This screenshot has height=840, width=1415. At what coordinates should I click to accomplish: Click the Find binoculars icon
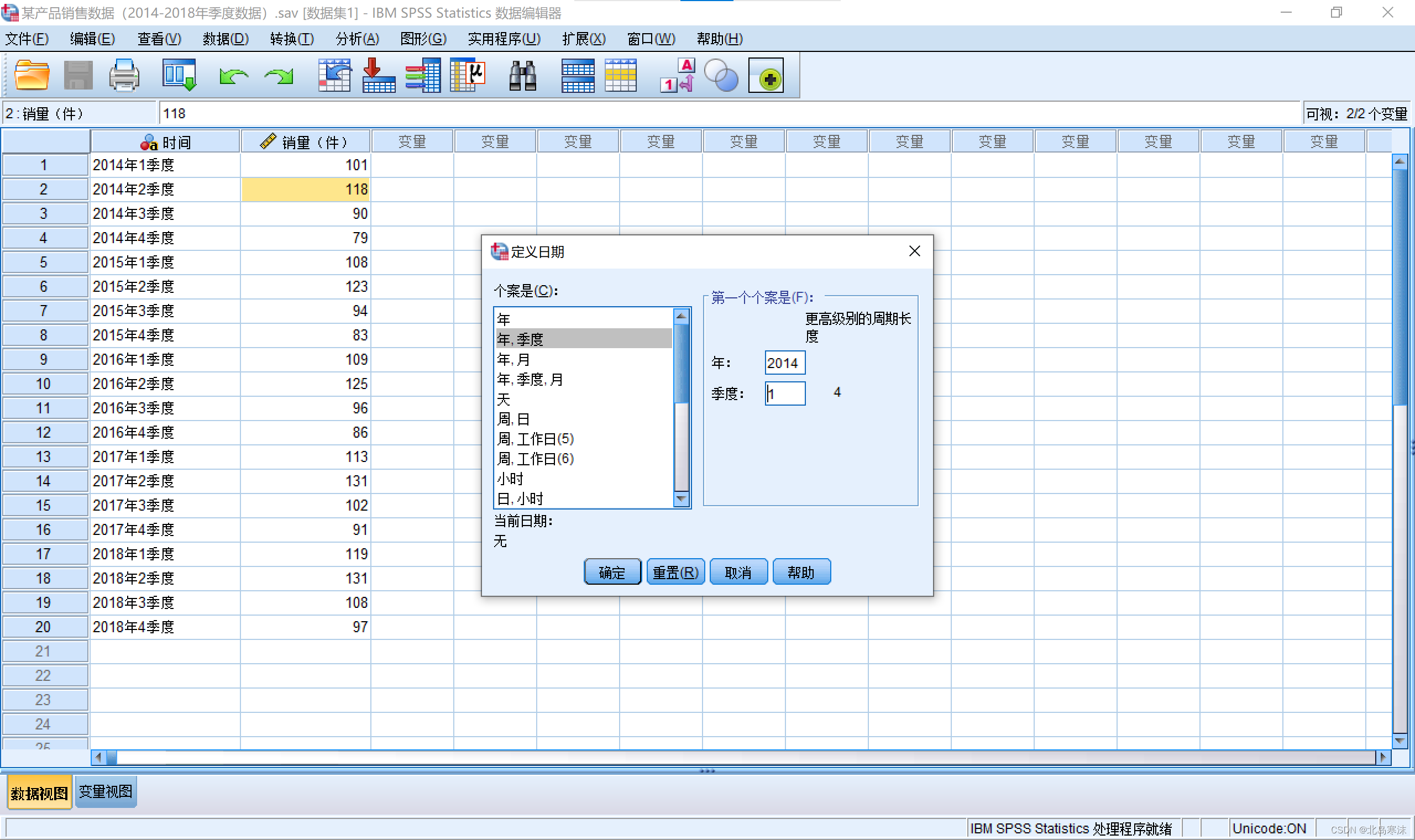pyautogui.click(x=522, y=76)
